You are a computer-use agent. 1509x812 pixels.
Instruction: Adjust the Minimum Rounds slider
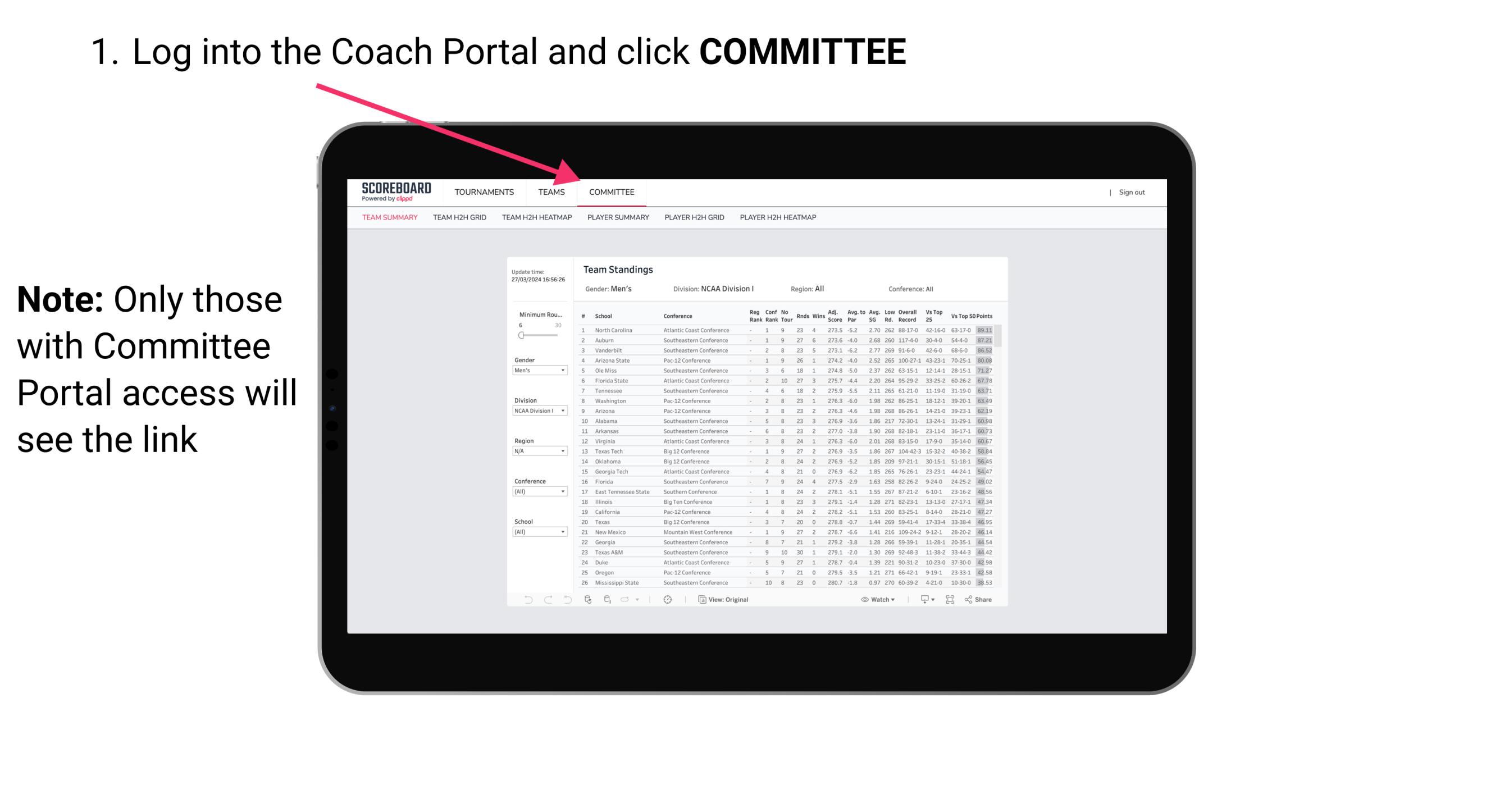[521, 335]
